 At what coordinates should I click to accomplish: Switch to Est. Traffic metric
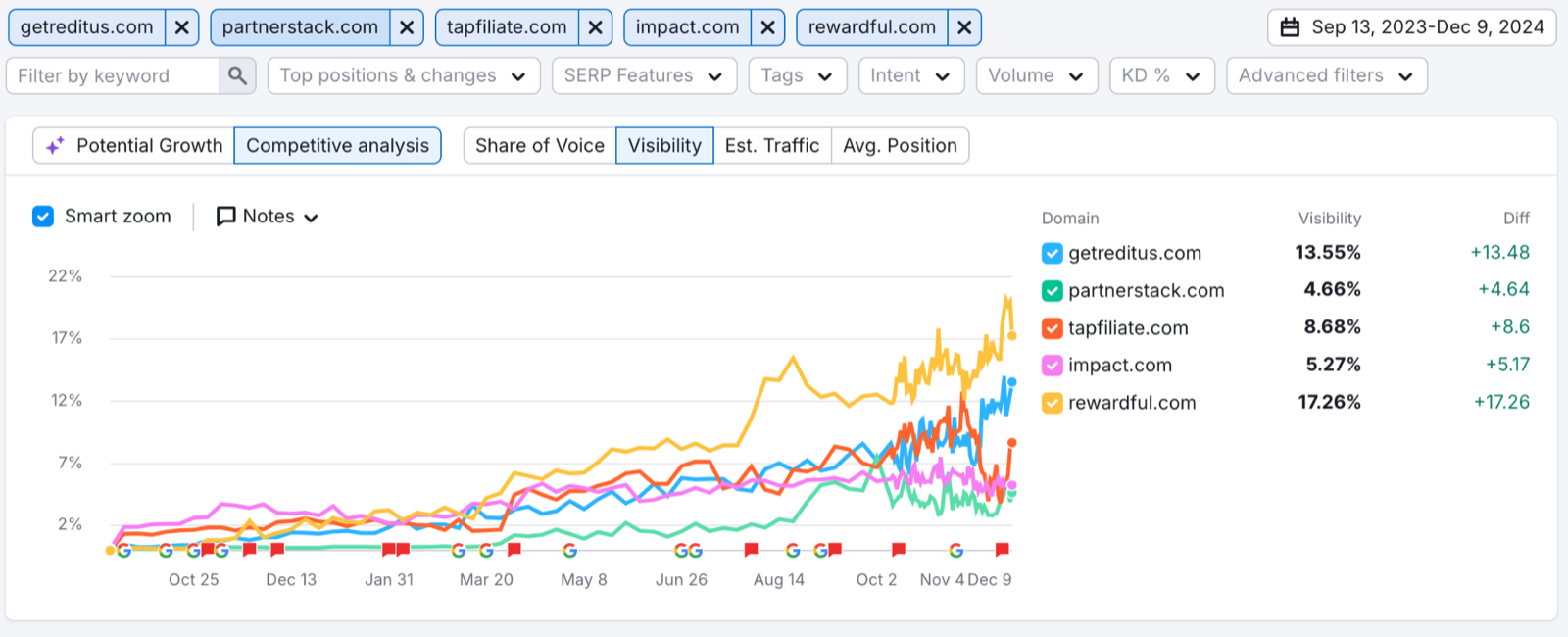[772, 145]
